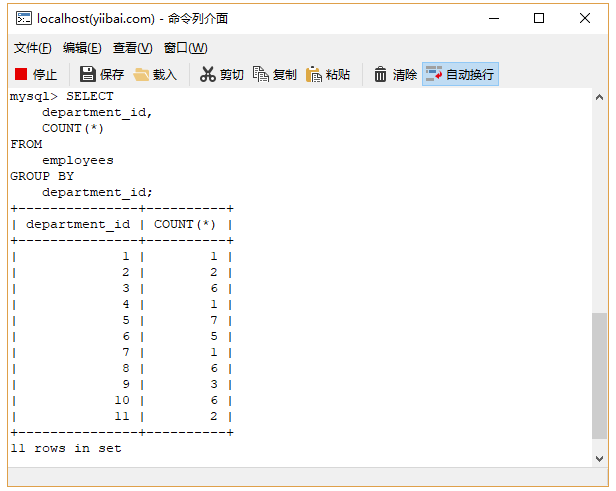
Task: Click the count value 3 for department 9
Action: (x=214, y=384)
